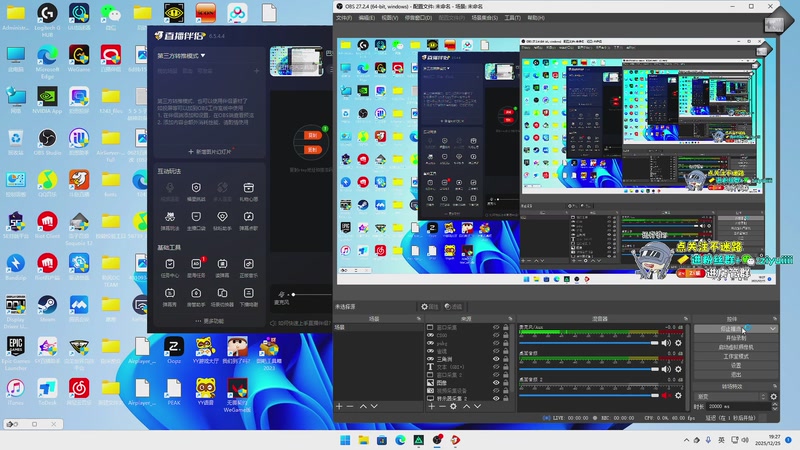Image resolution: width=800 pixels, height=450 pixels.
Task: Open source properties gear below sources list
Action: (x=453, y=406)
